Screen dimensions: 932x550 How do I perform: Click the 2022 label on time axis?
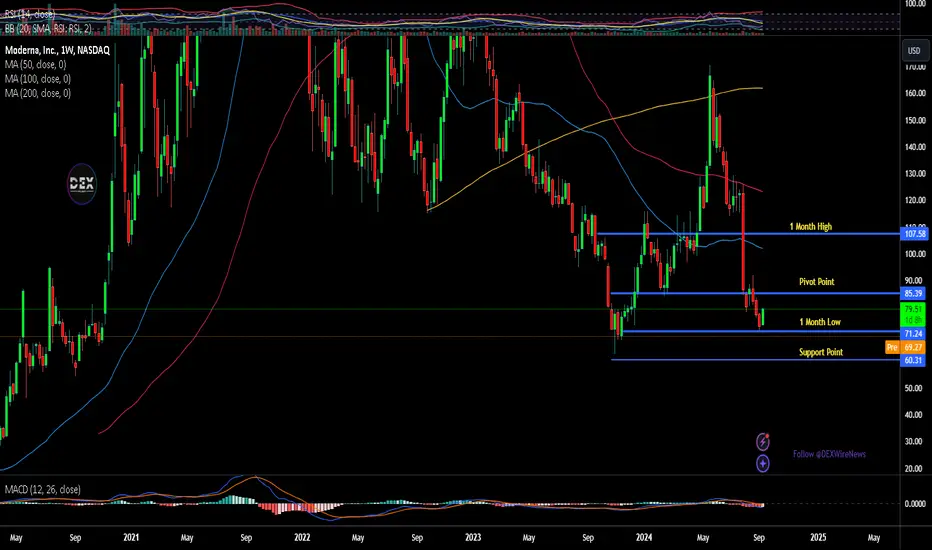(302, 538)
